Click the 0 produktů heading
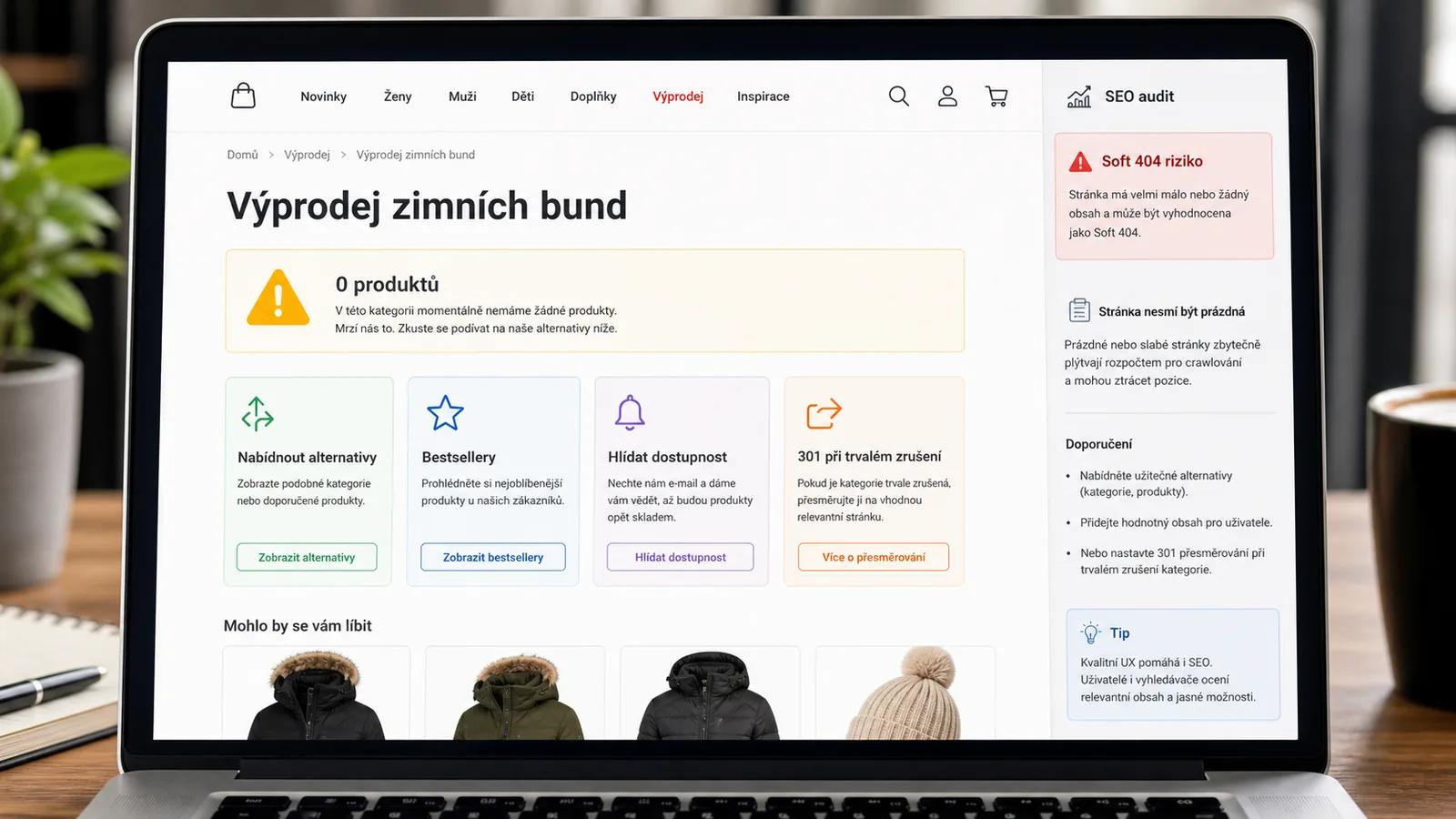 387,284
